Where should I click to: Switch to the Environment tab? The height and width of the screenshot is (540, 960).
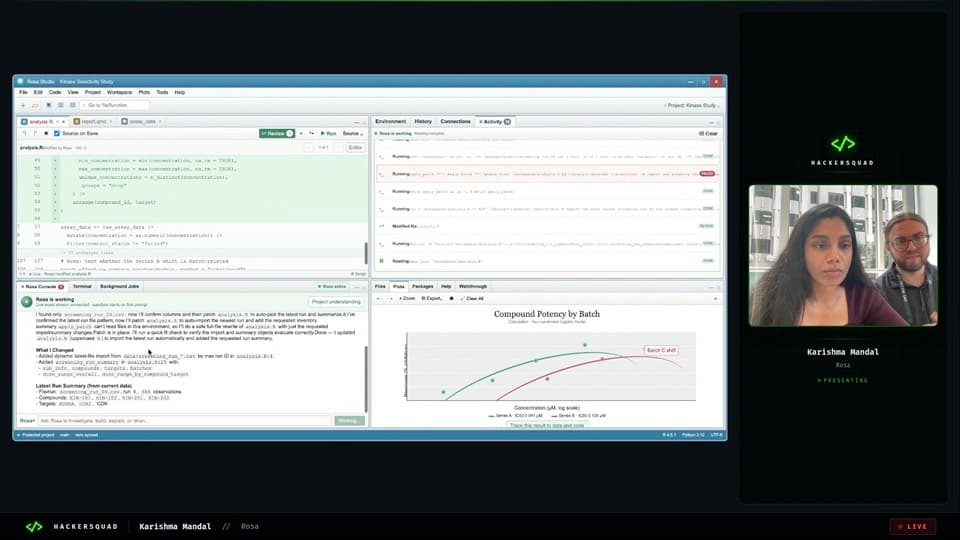tap(391, 122)
